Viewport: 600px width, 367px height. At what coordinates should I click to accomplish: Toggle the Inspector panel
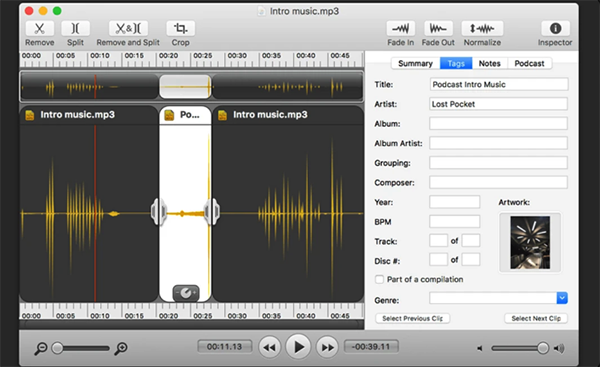555,29
